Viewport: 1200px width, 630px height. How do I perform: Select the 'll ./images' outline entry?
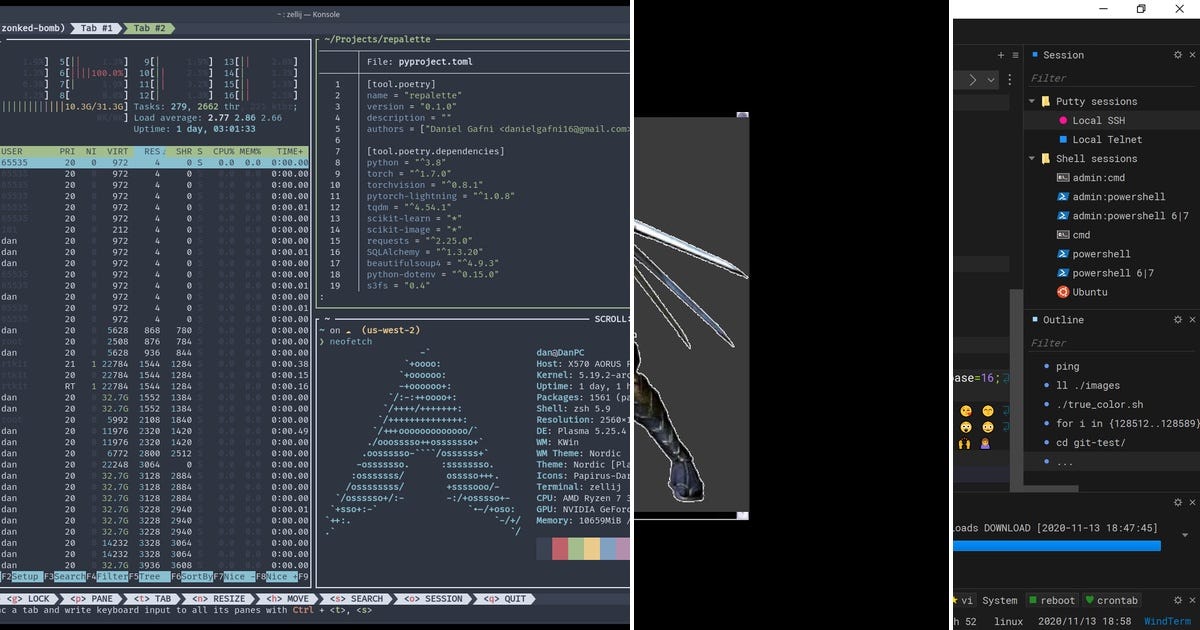coord(1088,385)
